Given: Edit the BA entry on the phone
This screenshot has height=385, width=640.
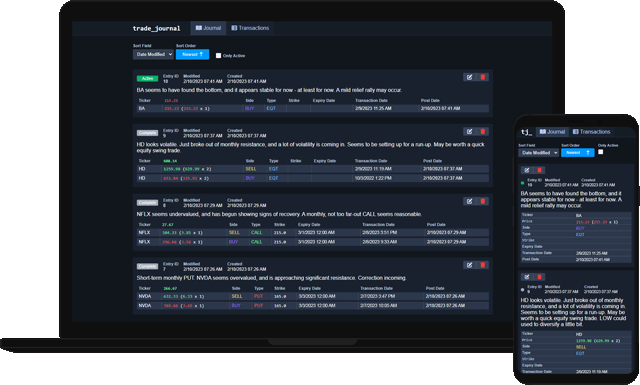Looking at the screenshot, I should (527, 170).
